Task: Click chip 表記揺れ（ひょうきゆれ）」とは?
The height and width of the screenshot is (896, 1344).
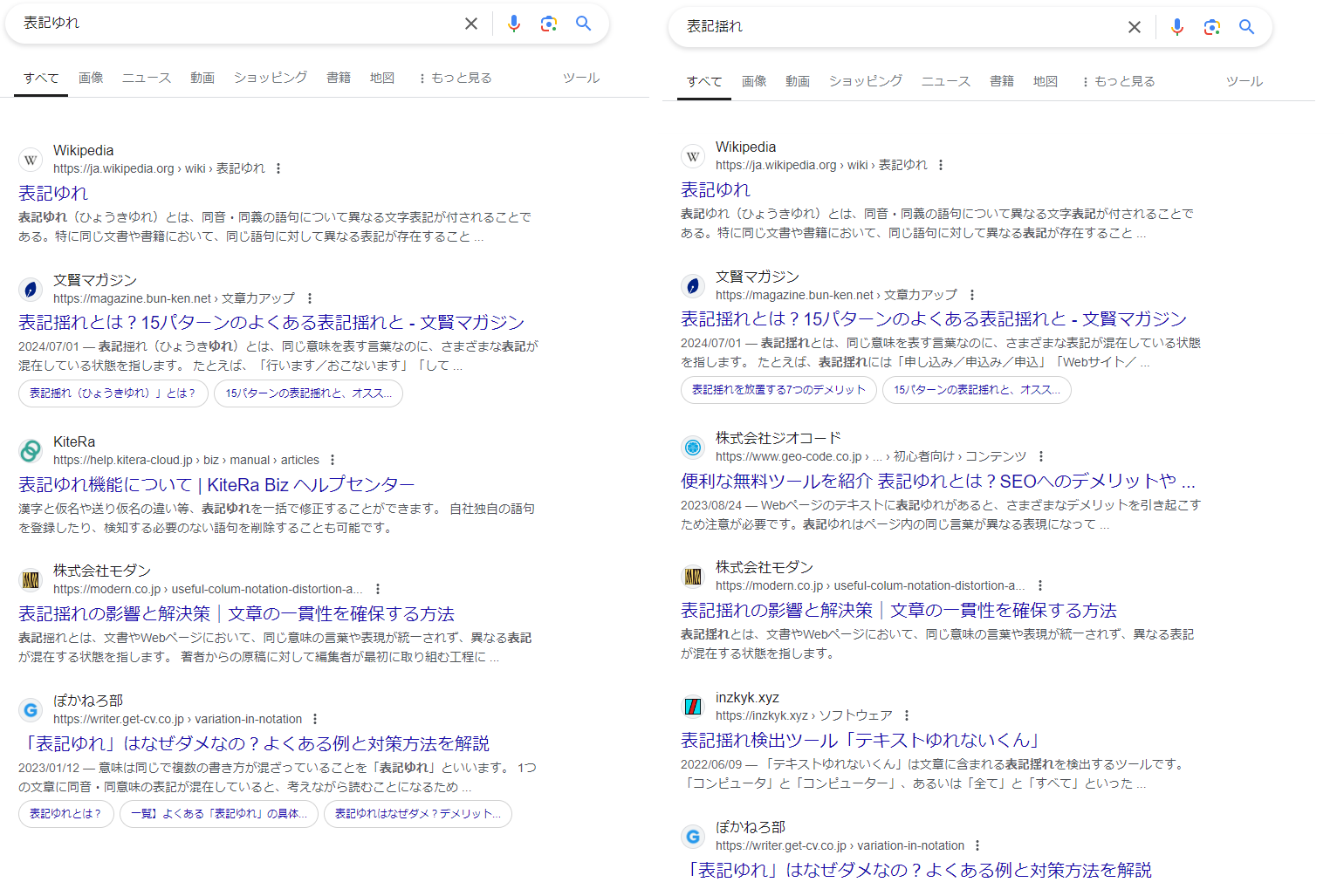Action: pyautogui.click(x=113, y=393)
